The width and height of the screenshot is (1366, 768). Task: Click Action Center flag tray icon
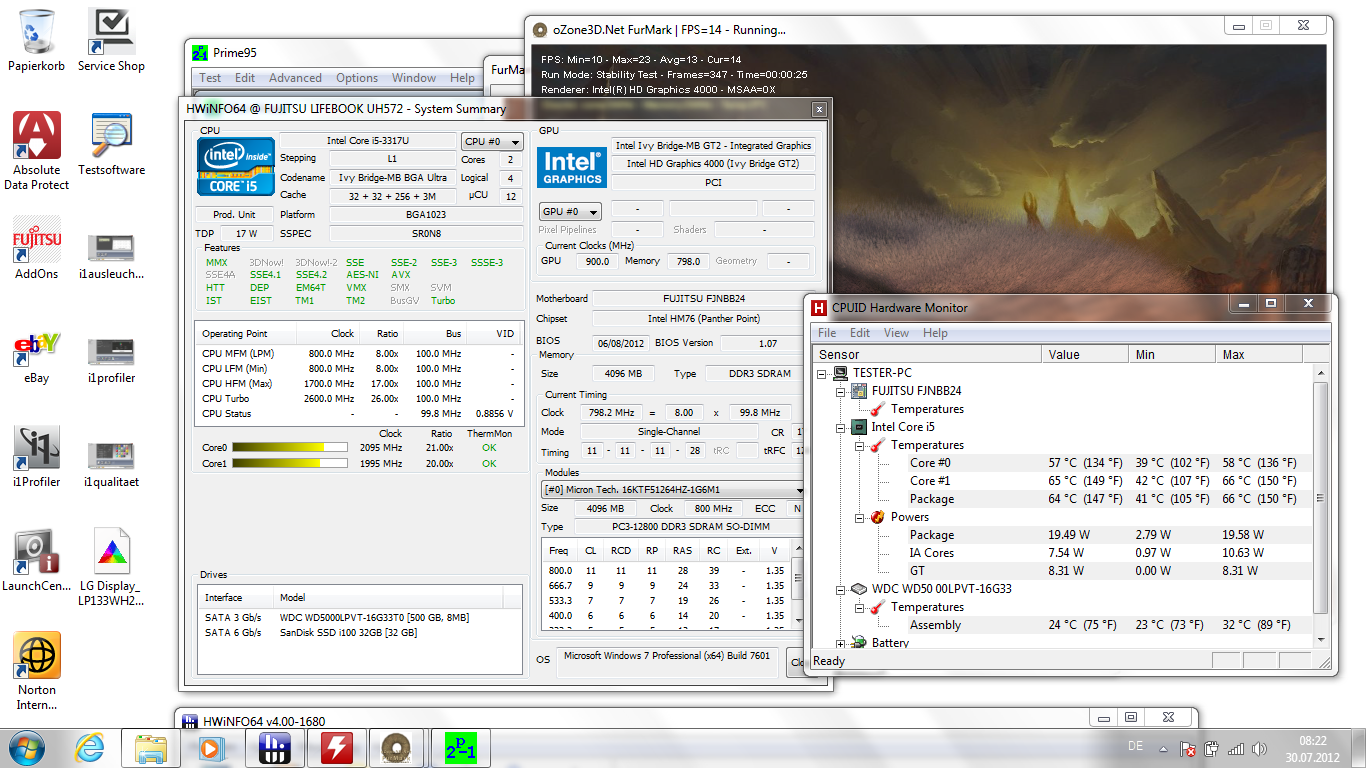click(x=1189, y=749)
